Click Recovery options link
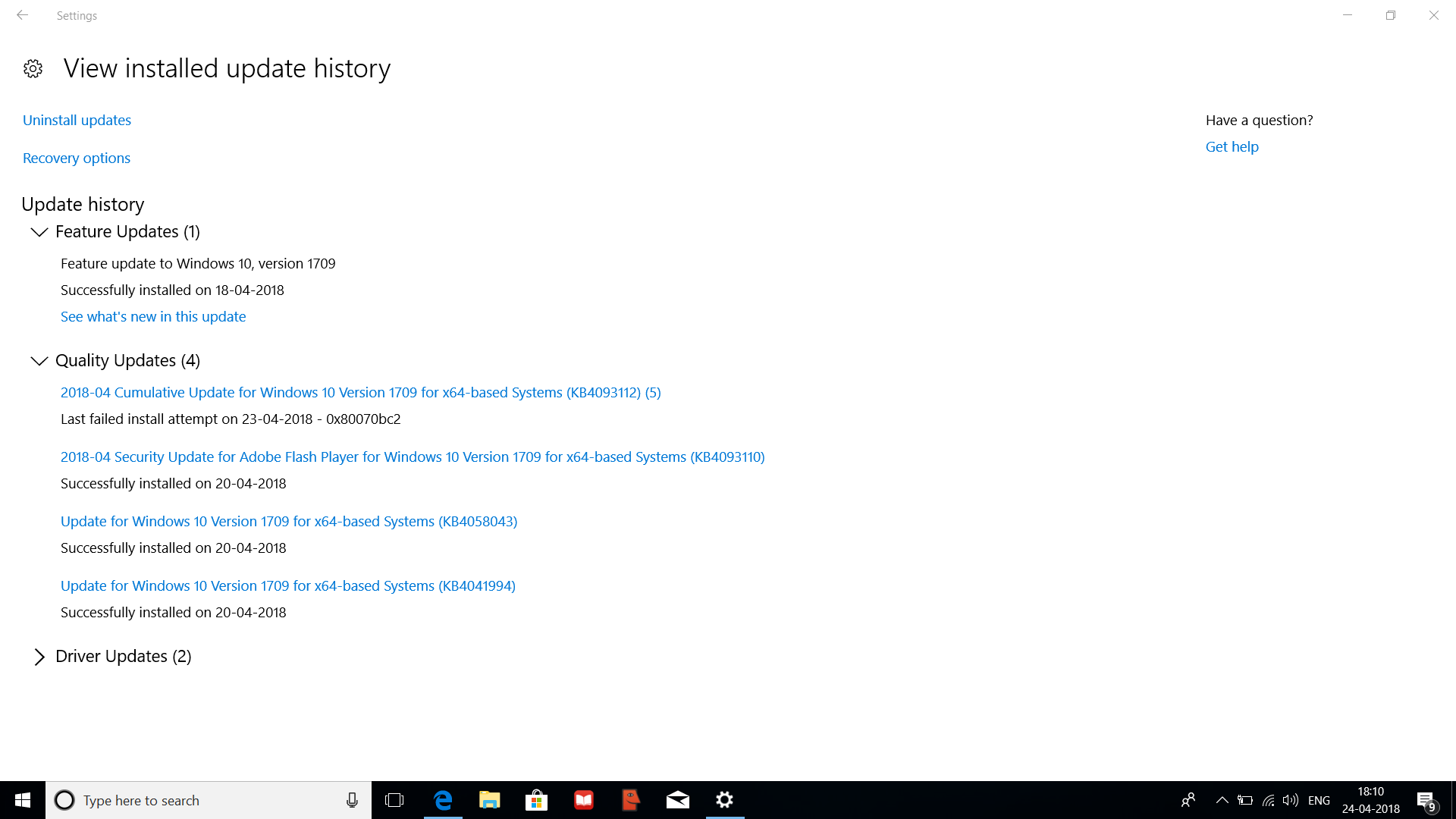This screenshot has height=819, width=1456. pyautogui.click(x=76, y=157)
